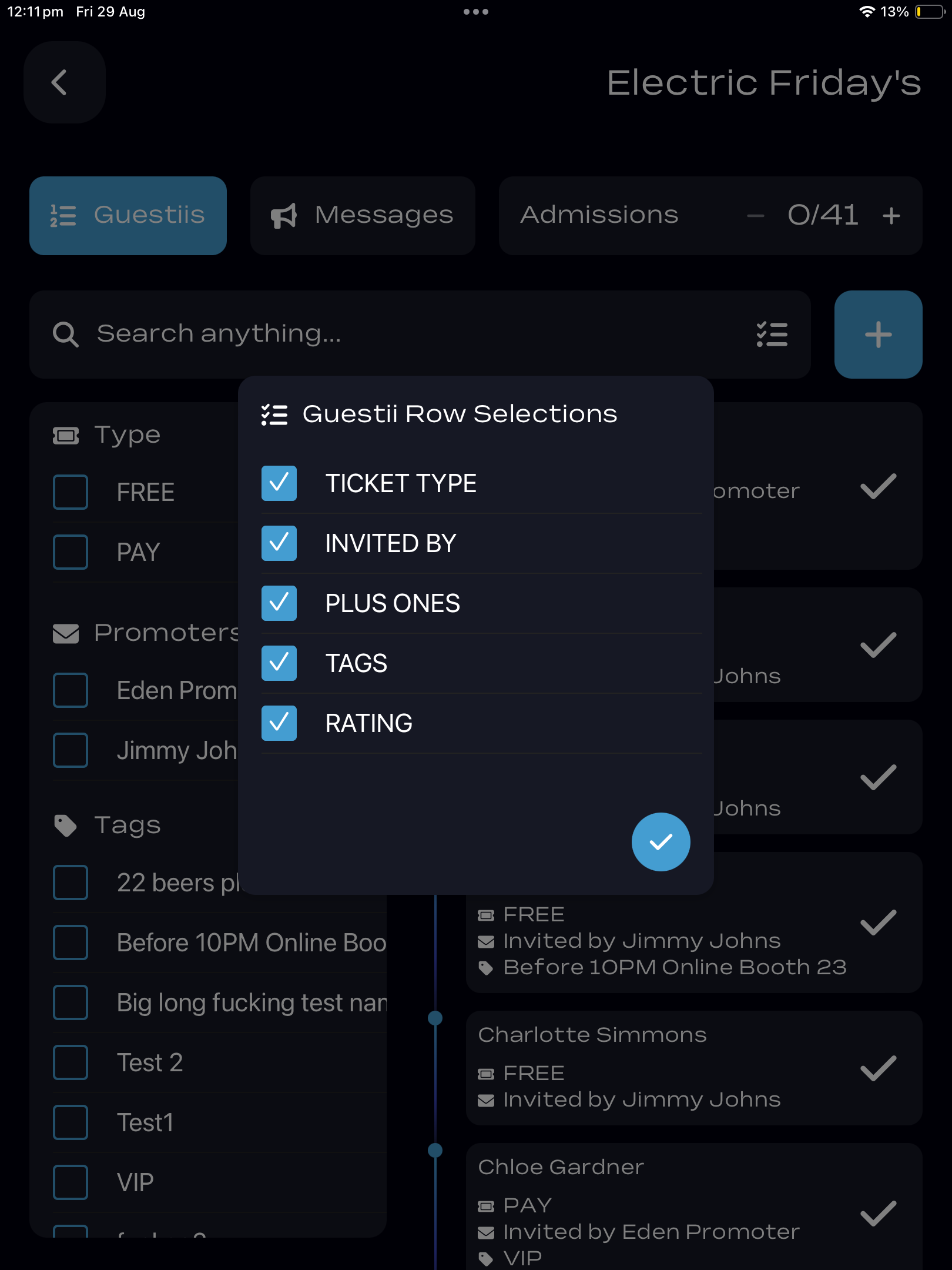Decrease admissions count with minus icon

[756, 216]
